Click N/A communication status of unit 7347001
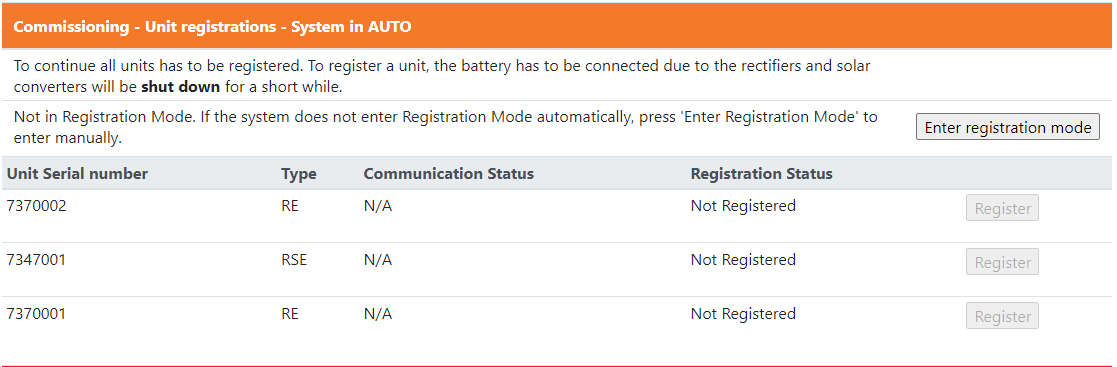This screenshot has height=367, width=1117. click(x=378, y=260)
